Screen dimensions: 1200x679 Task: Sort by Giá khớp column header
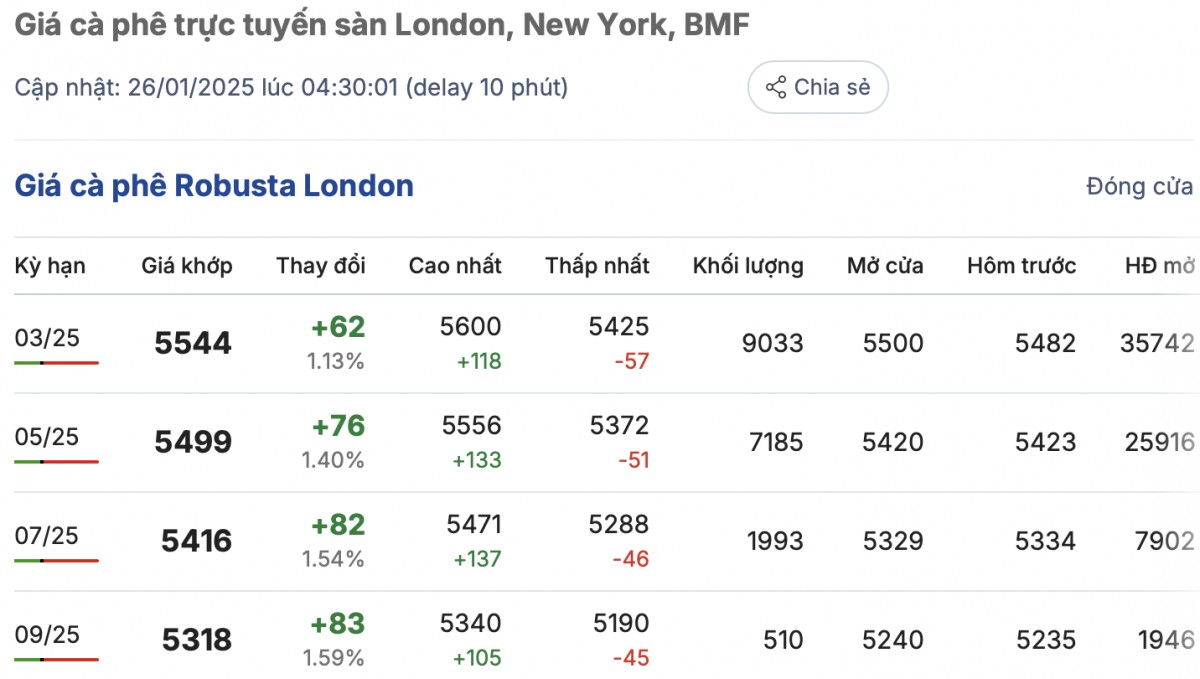(x=187, y=266)
